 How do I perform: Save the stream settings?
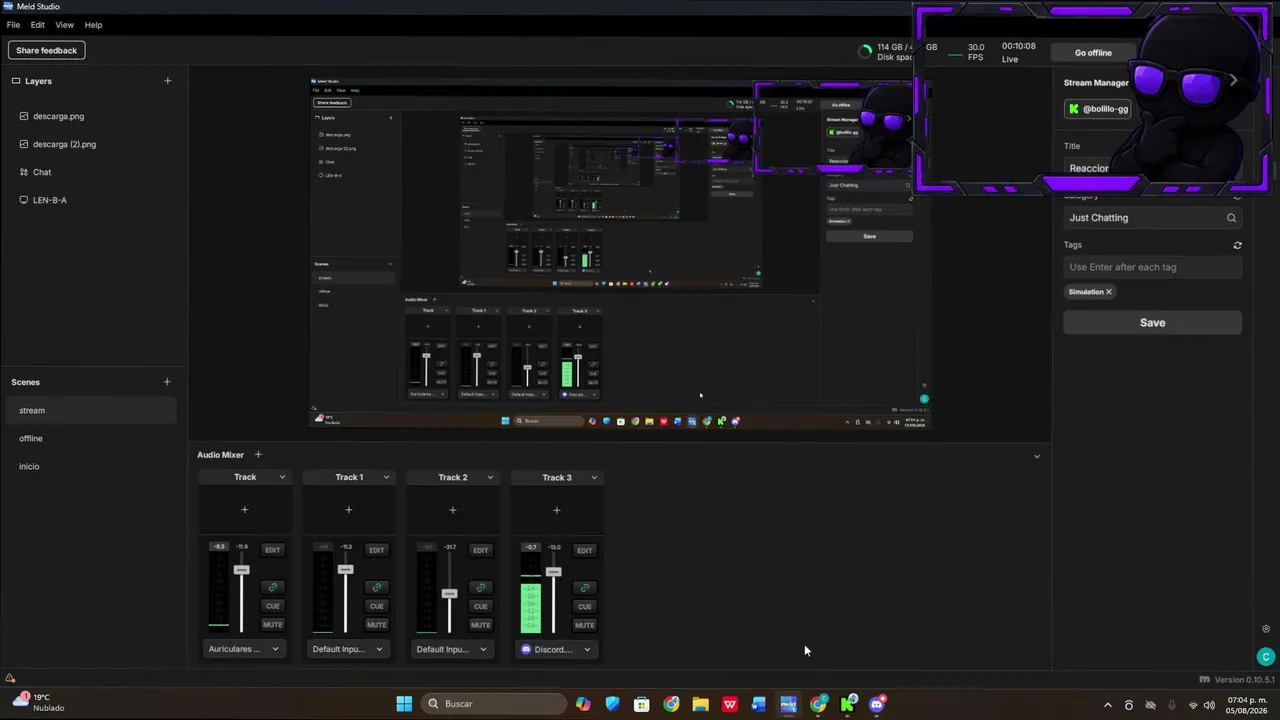coord(1153,323)
